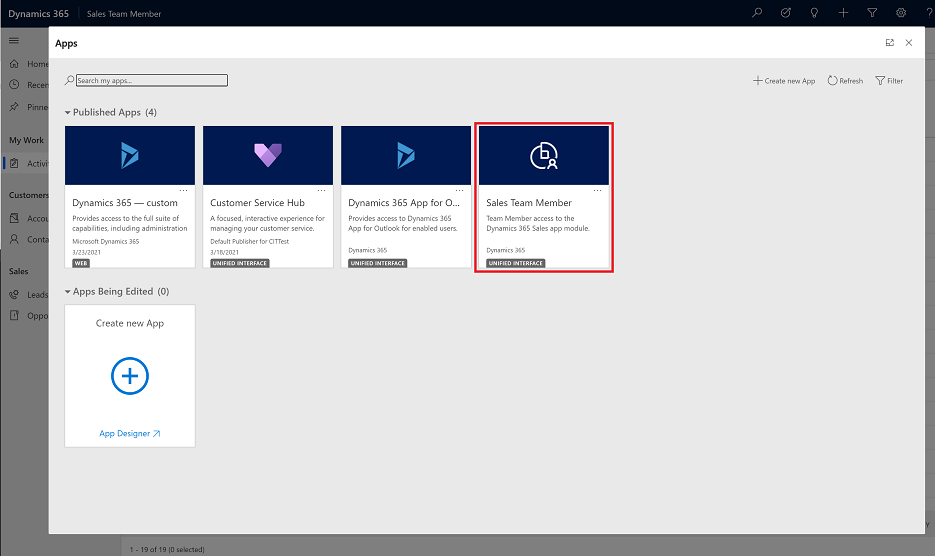Image resolution: width=935 pixels, height=556 pixels.
Task: Open more options on Dynamics 365 App for Outlook tile
Action: [x=459, y=191]
